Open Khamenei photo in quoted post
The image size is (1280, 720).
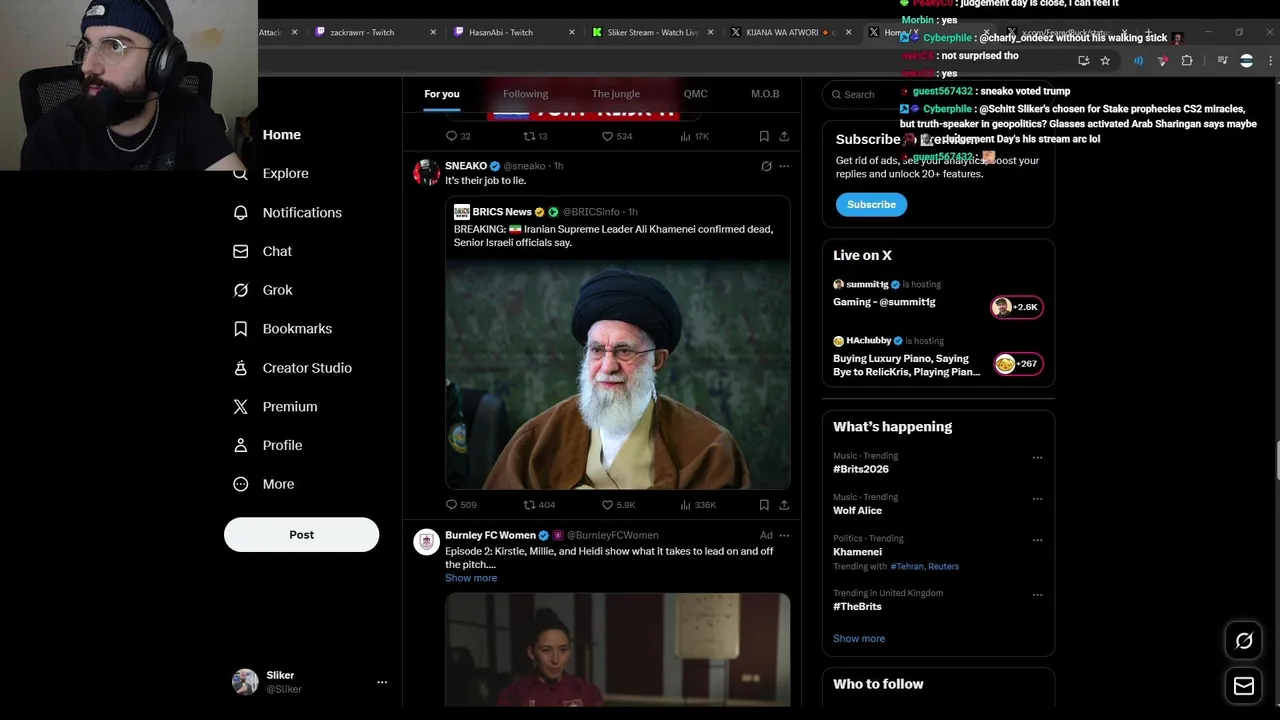[618, 374]
